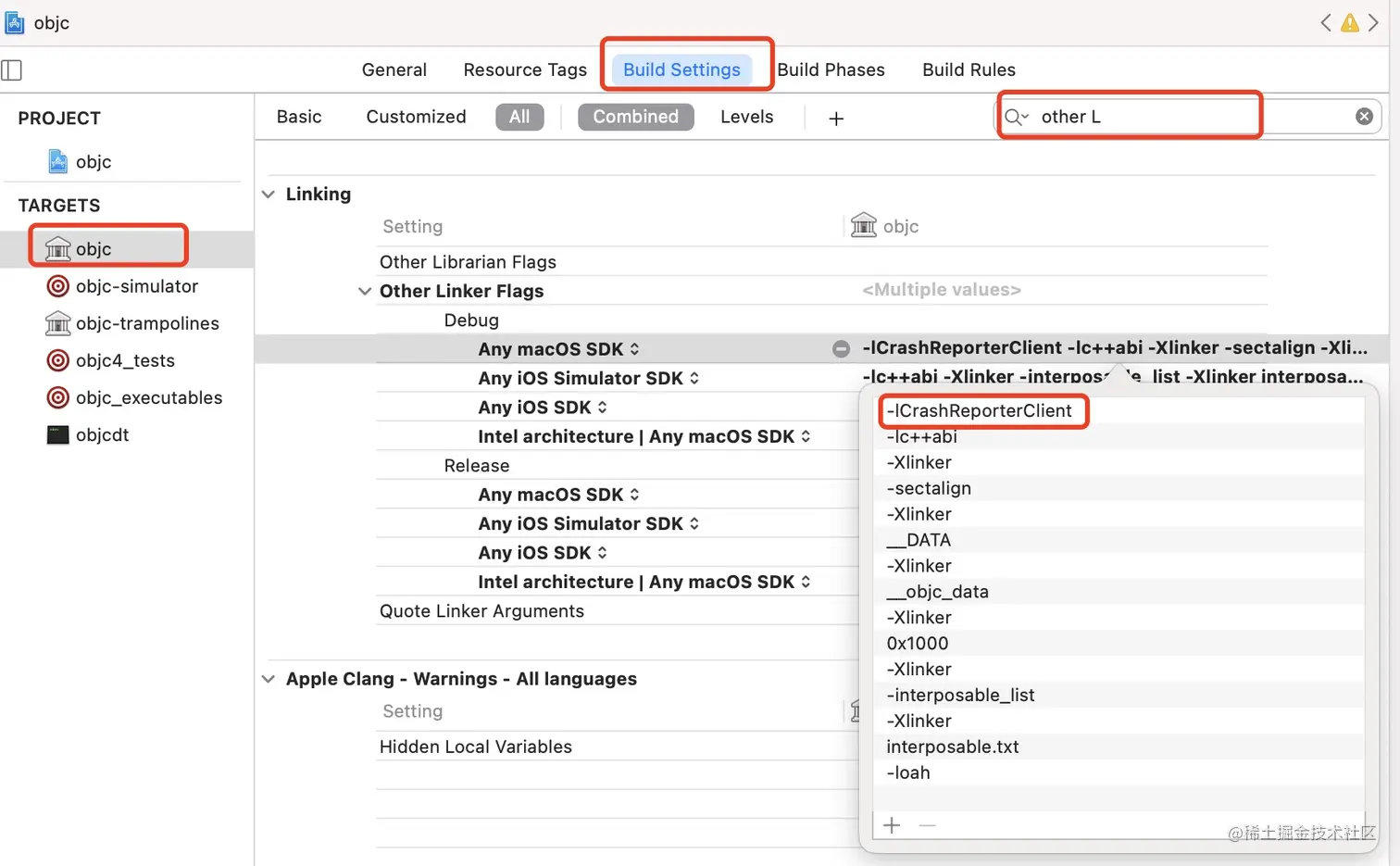Image resolution: width=1400 pixels, height=866 pixels.
Task: Click the Multiple values field
Action: pyautogui.click(x=942, y=290)
